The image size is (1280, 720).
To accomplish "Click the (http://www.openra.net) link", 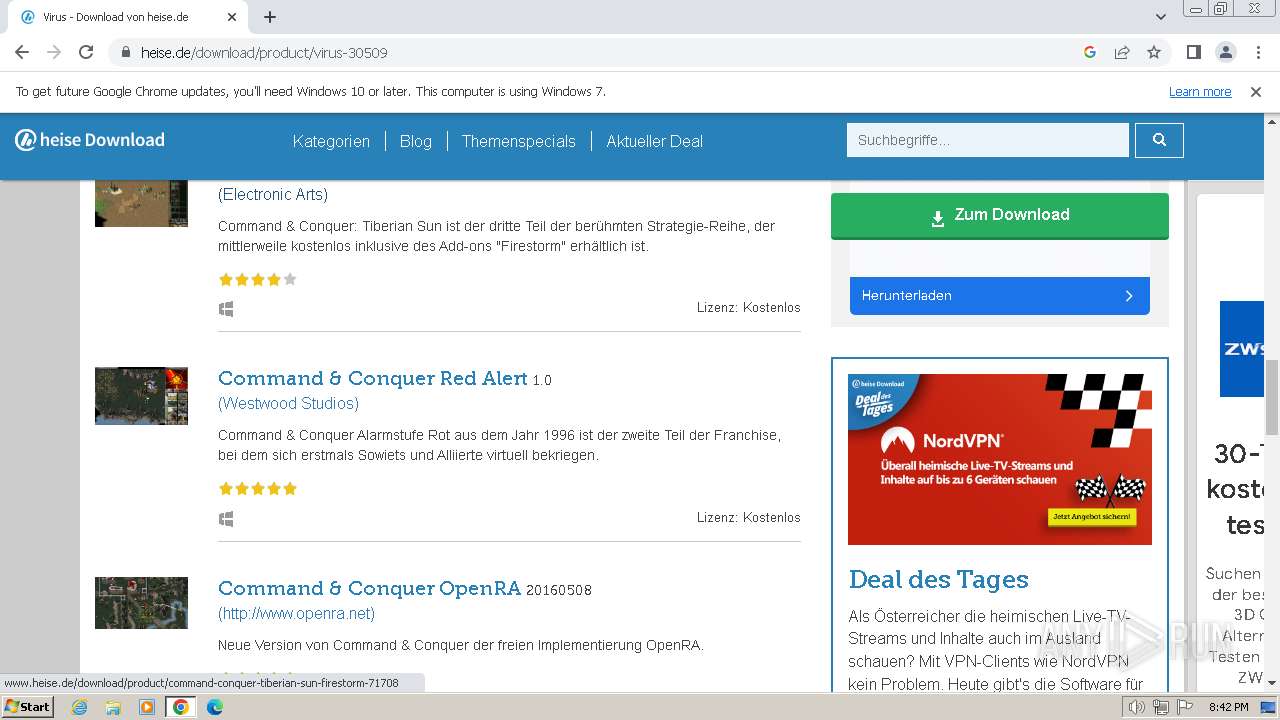I will [x=297, y=613].
